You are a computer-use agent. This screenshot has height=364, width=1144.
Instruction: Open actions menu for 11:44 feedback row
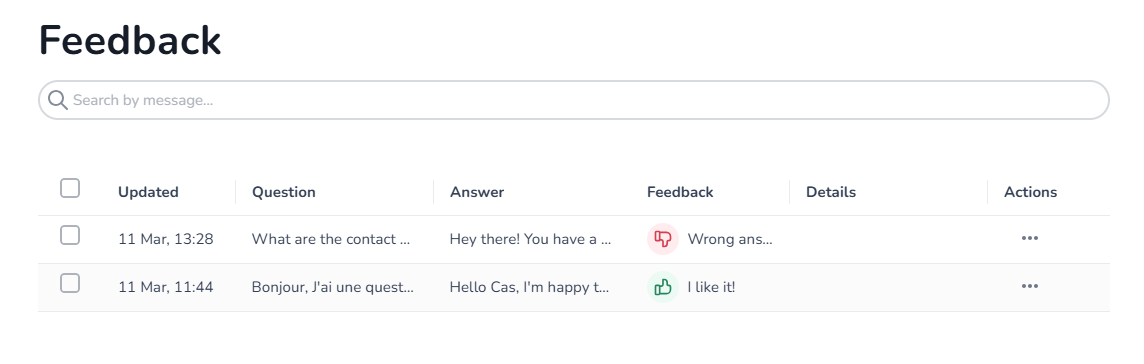tap(1029, 287)
